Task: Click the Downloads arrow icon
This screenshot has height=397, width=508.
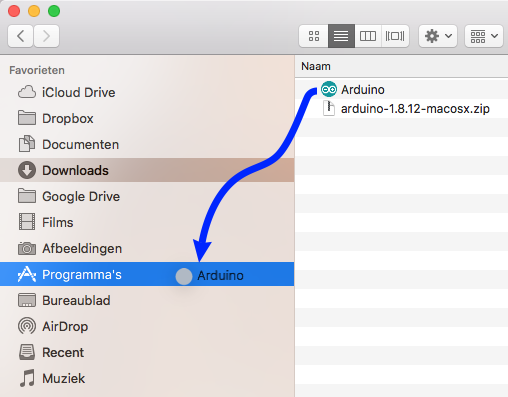Action: coord(27,170)
